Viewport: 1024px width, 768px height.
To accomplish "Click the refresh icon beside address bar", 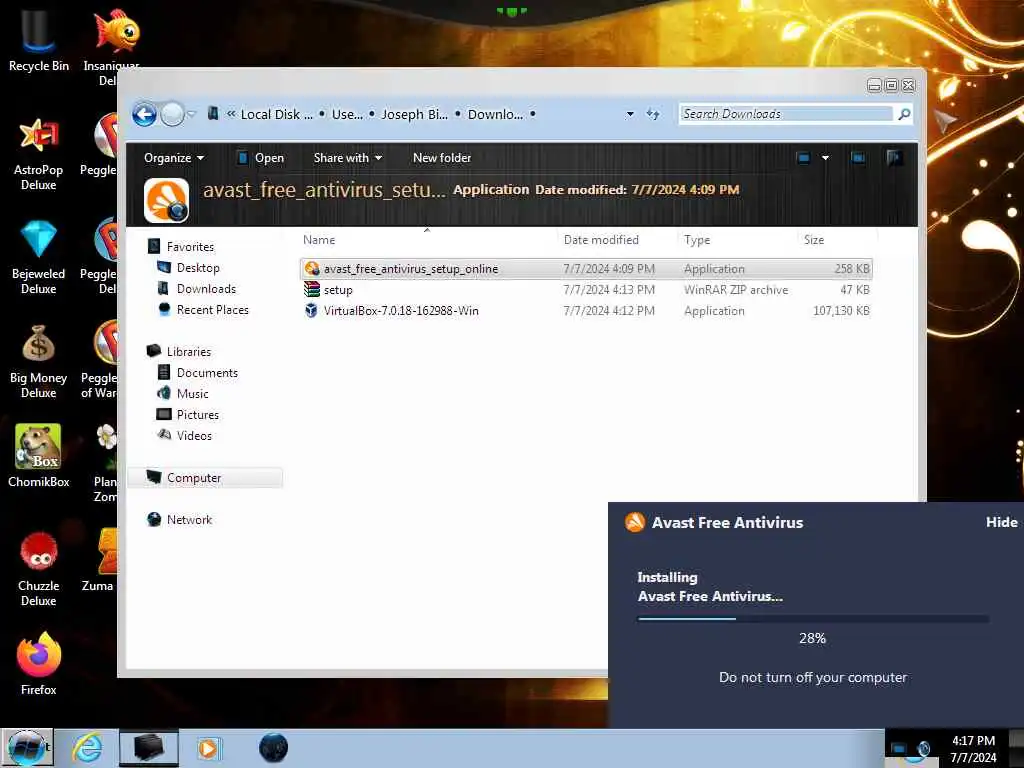I will click(652, 114).
